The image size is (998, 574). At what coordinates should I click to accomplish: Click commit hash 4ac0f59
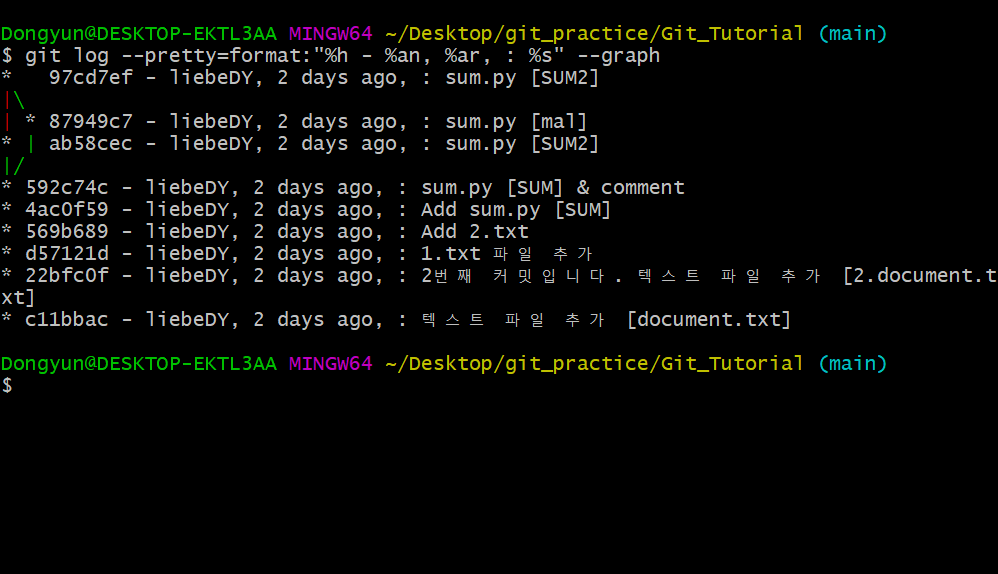coord(67,209)
